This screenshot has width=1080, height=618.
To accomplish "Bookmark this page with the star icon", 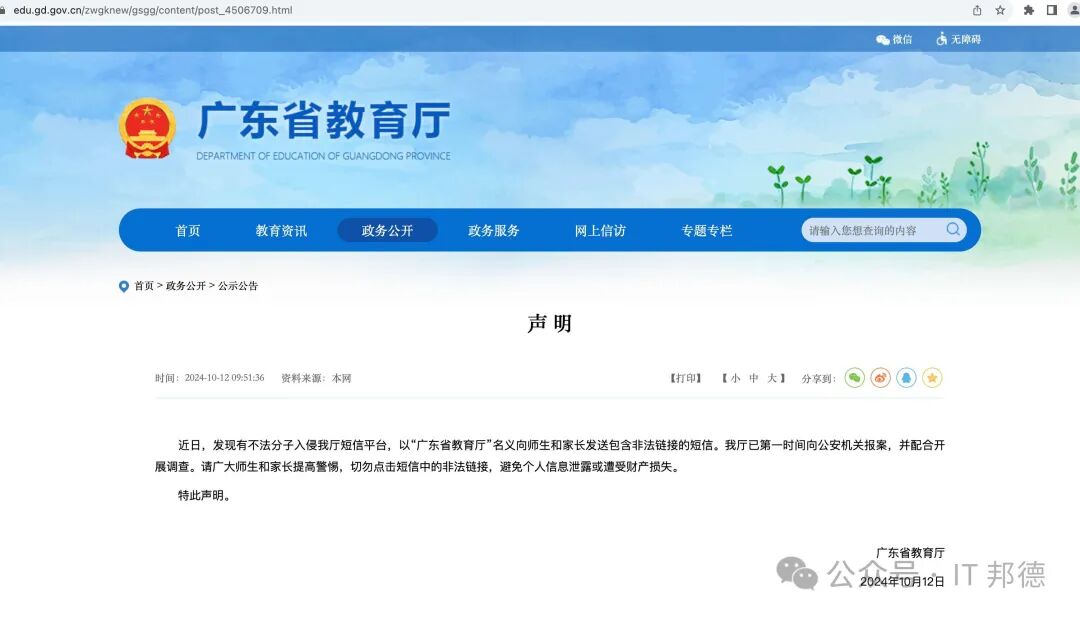I will 1000,10.
